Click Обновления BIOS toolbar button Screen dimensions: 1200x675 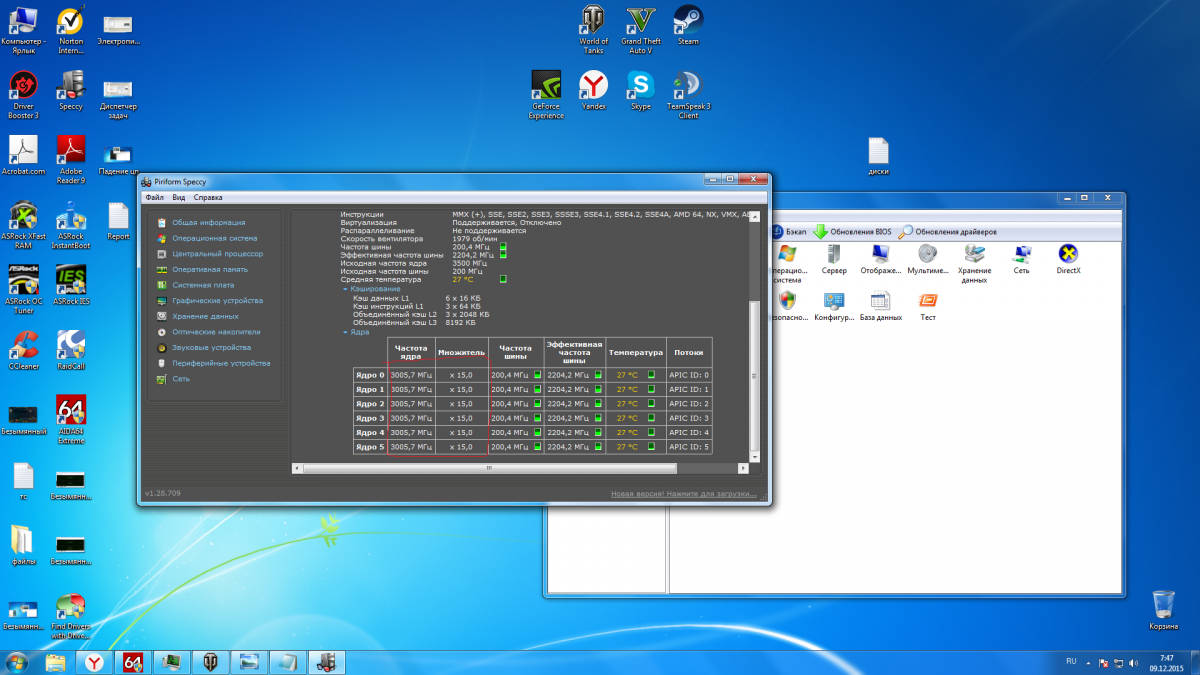pyautogui.click(x=851, y=231)
